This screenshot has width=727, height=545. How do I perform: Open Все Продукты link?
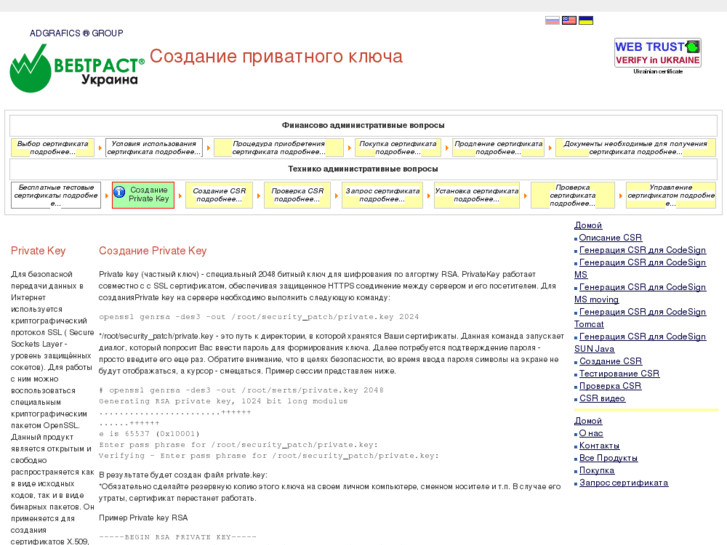608,458
